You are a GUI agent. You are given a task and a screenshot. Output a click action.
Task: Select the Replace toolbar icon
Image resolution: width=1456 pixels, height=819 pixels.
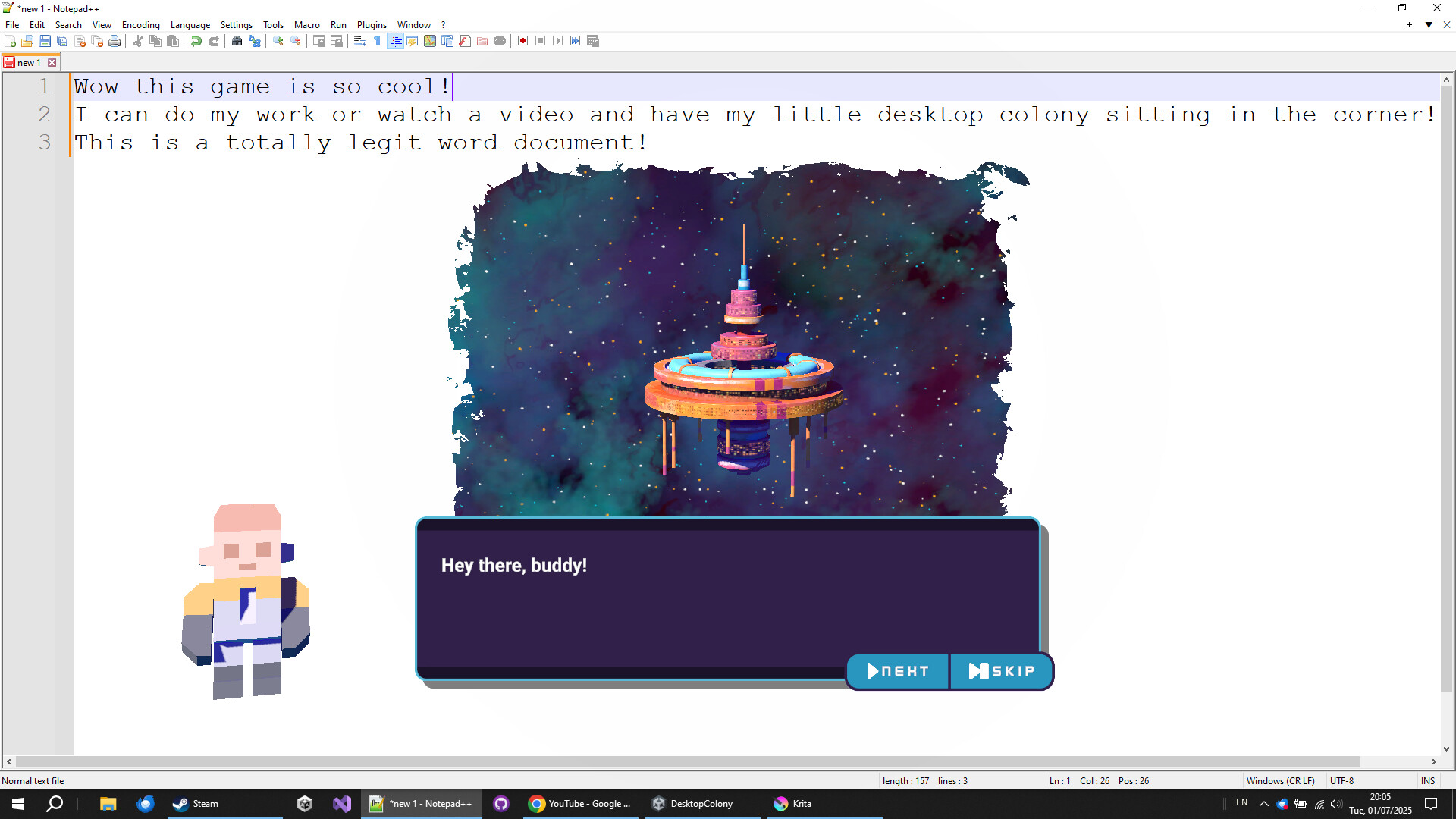pyautogui.click(x=255, y=42)
